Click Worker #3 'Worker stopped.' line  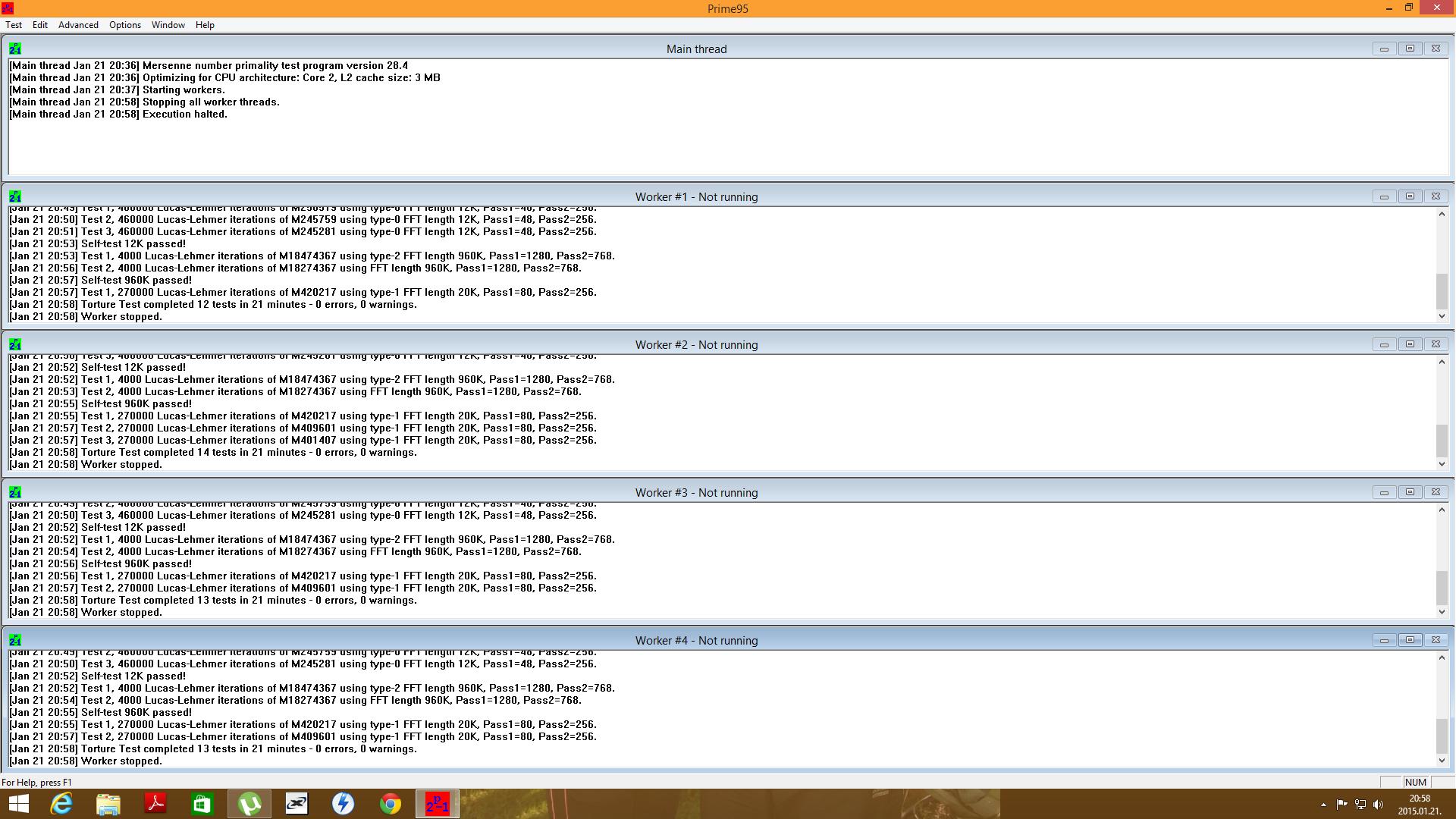tap(86, 612)
